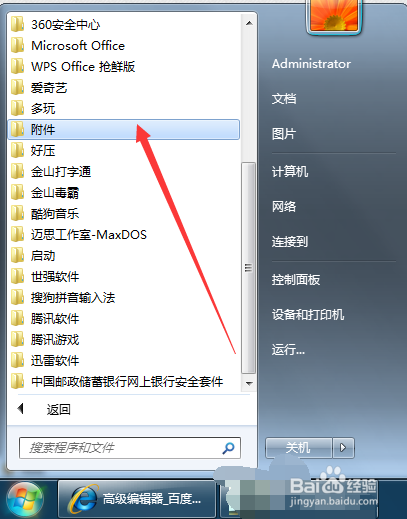
Task: Click the Windows Start orb
Action: click(x=25, y=500)
